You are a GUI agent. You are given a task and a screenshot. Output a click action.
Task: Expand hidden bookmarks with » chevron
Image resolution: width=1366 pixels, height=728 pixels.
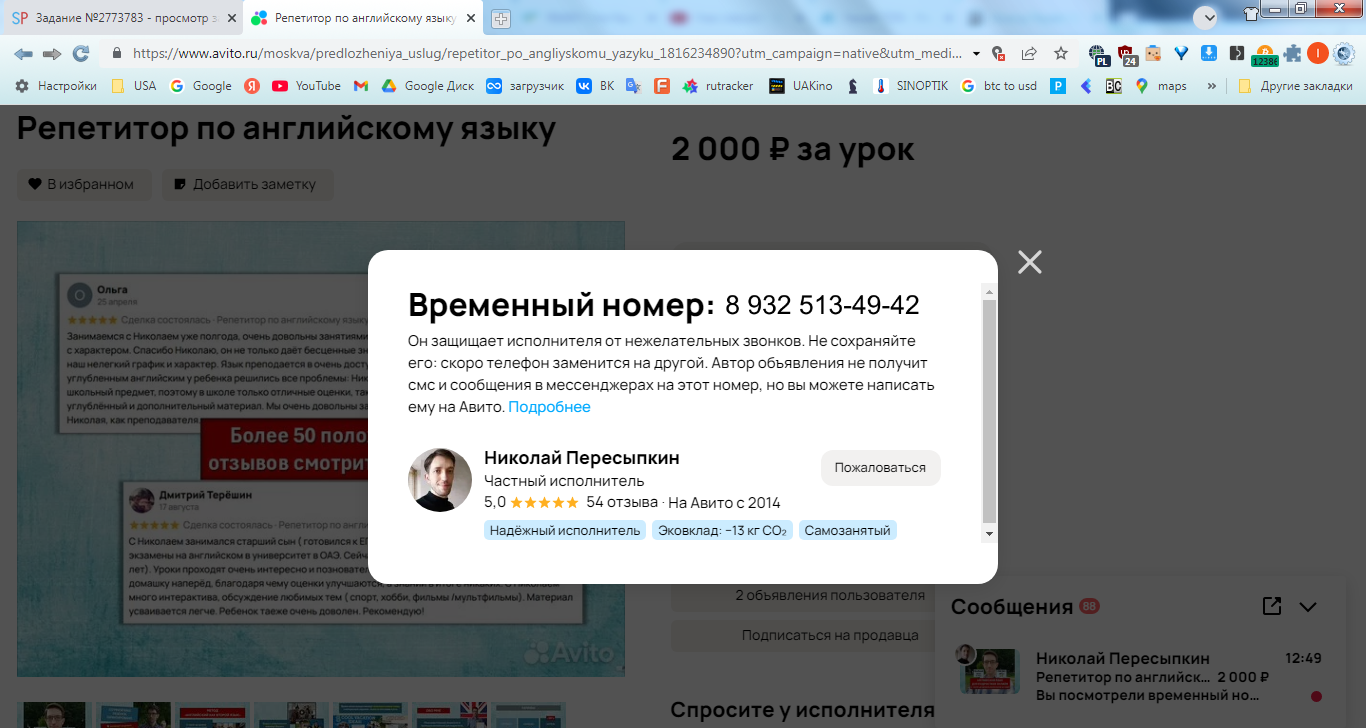pyautogui.click(x=1212, y=86)
